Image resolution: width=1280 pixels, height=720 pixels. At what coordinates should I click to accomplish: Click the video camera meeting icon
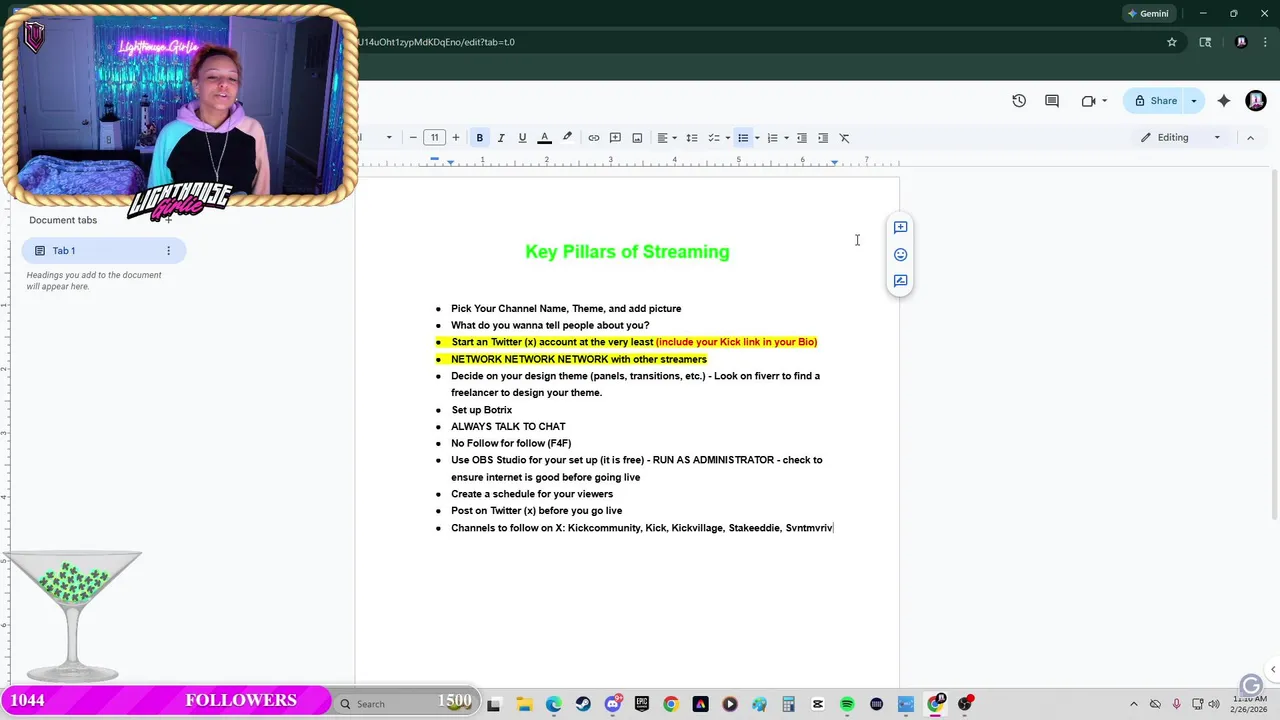click(x=1089, y=101)
